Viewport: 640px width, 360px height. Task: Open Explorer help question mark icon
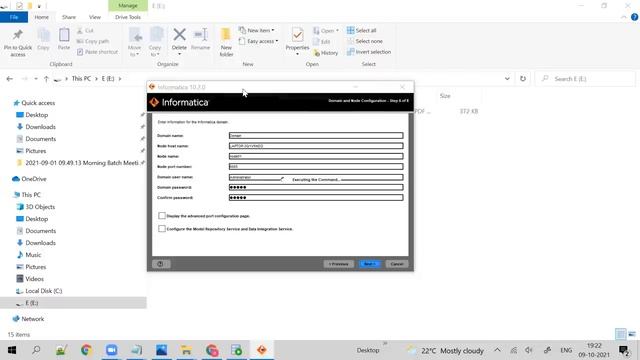click(x=634, y=17)
